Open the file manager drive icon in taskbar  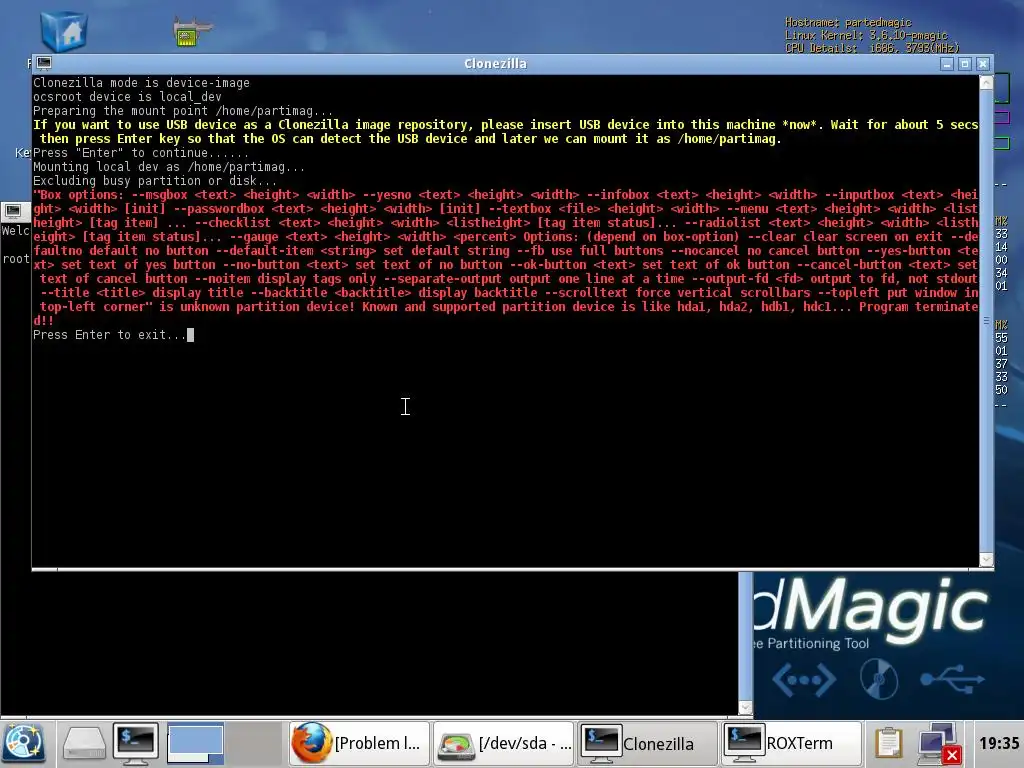(x=83, y=744)
